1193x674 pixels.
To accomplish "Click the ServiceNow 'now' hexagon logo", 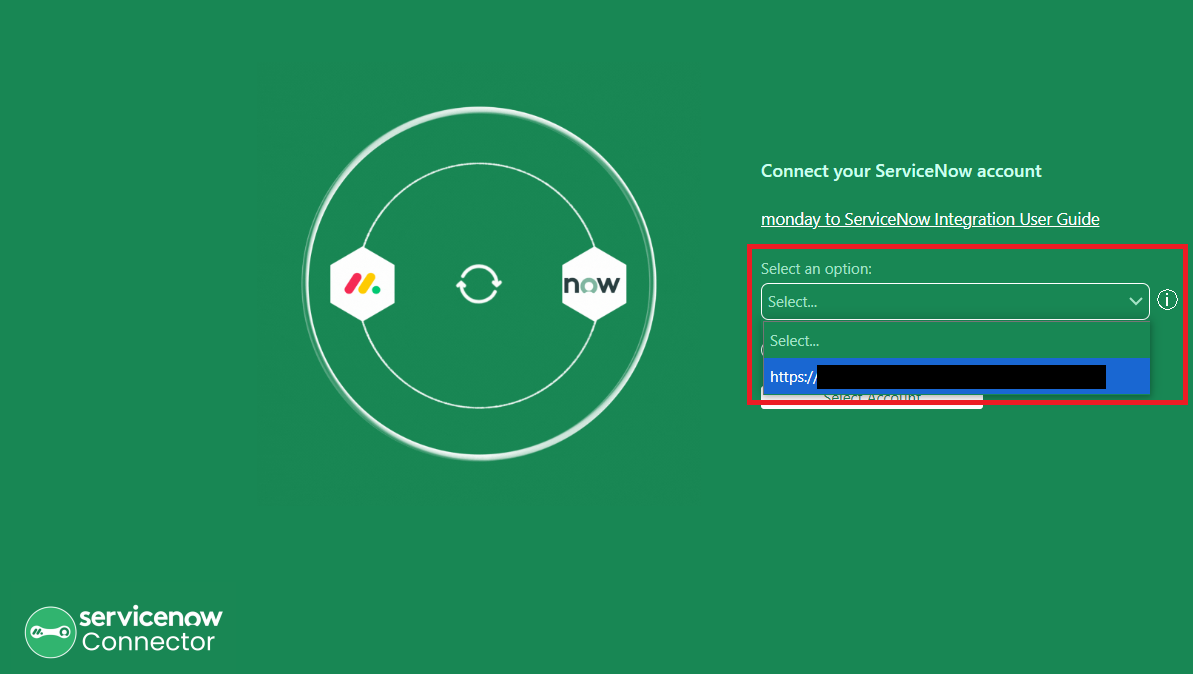I will pos(593,285).
